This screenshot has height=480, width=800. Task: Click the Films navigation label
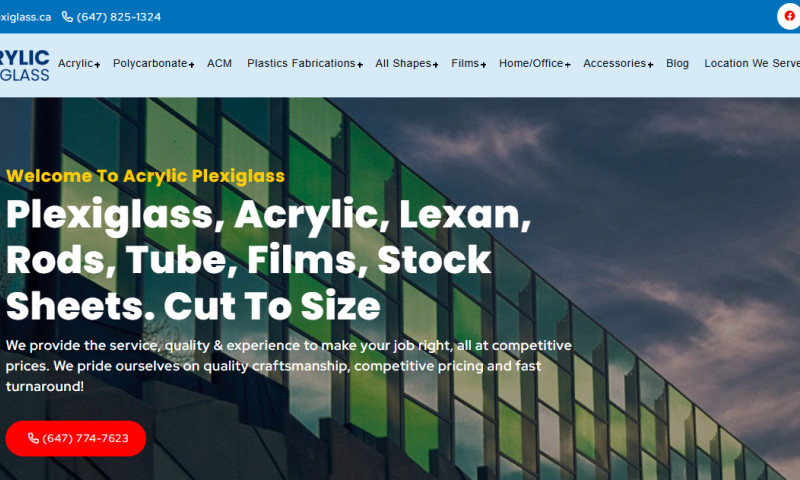pos(465,63)
